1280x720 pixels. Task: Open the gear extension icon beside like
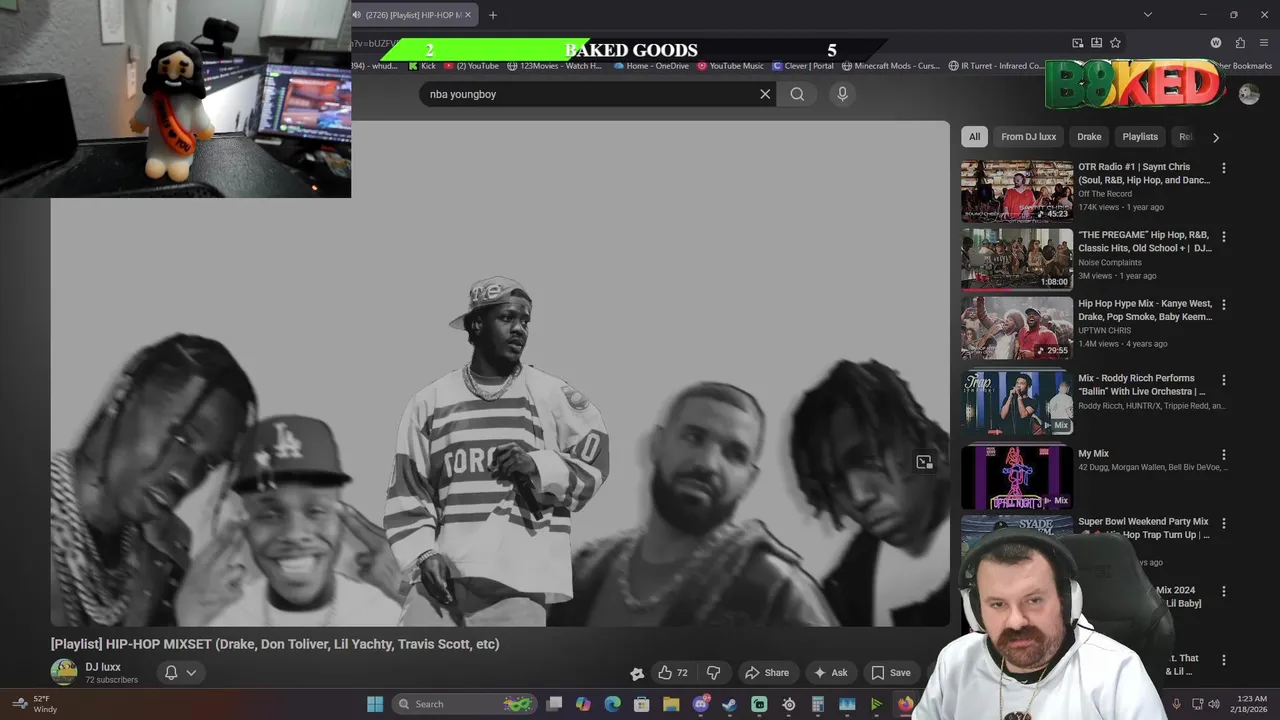637,673
